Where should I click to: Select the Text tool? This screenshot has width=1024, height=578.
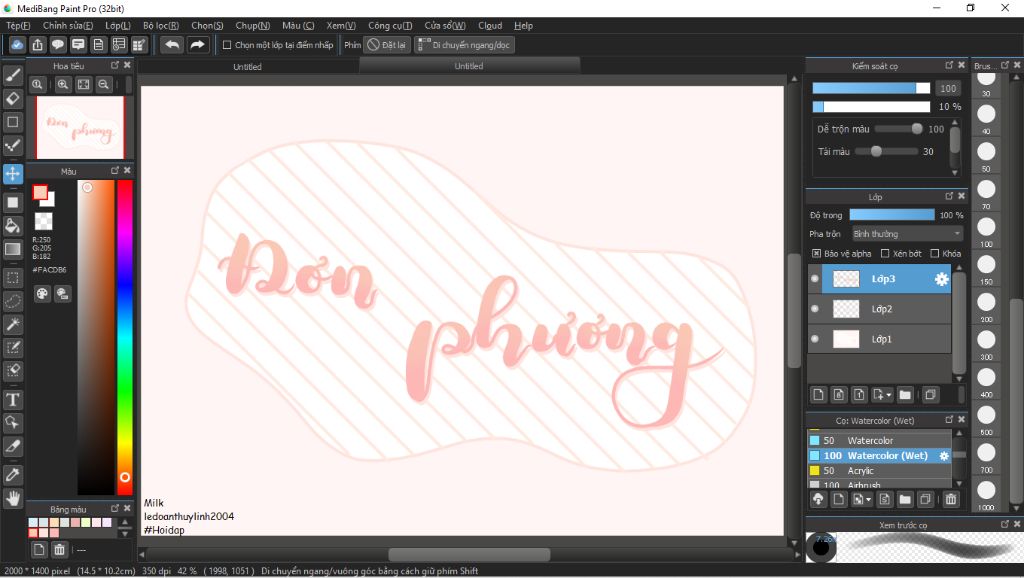(x=12, y=399)
